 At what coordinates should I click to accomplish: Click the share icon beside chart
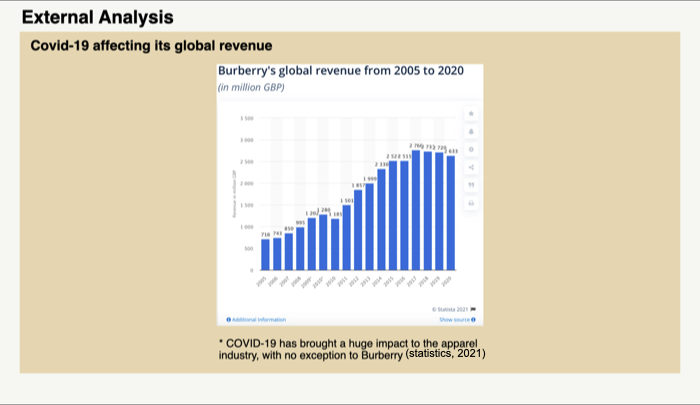(x=471, y=167)
